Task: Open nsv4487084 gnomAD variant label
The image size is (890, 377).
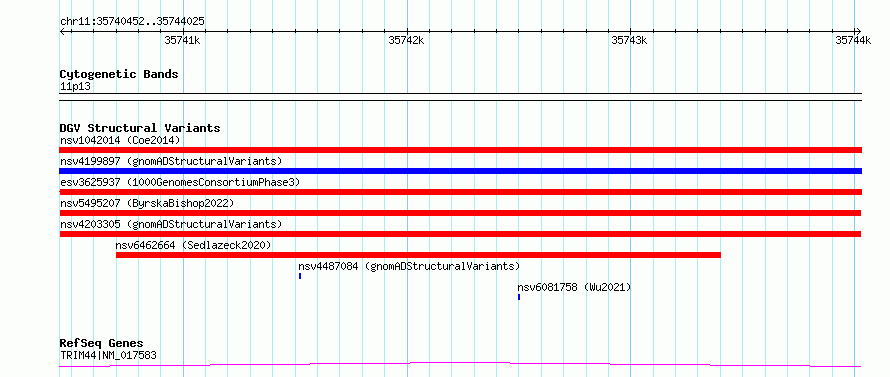Action: click(409, 266)
